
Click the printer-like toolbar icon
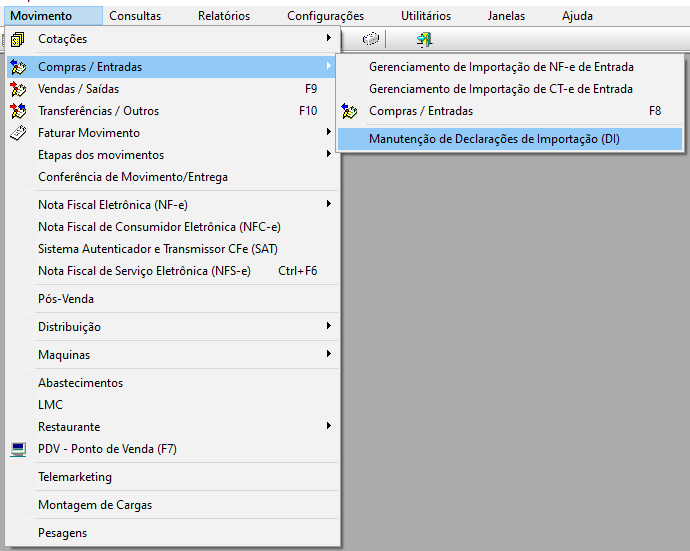click(371, 39)
